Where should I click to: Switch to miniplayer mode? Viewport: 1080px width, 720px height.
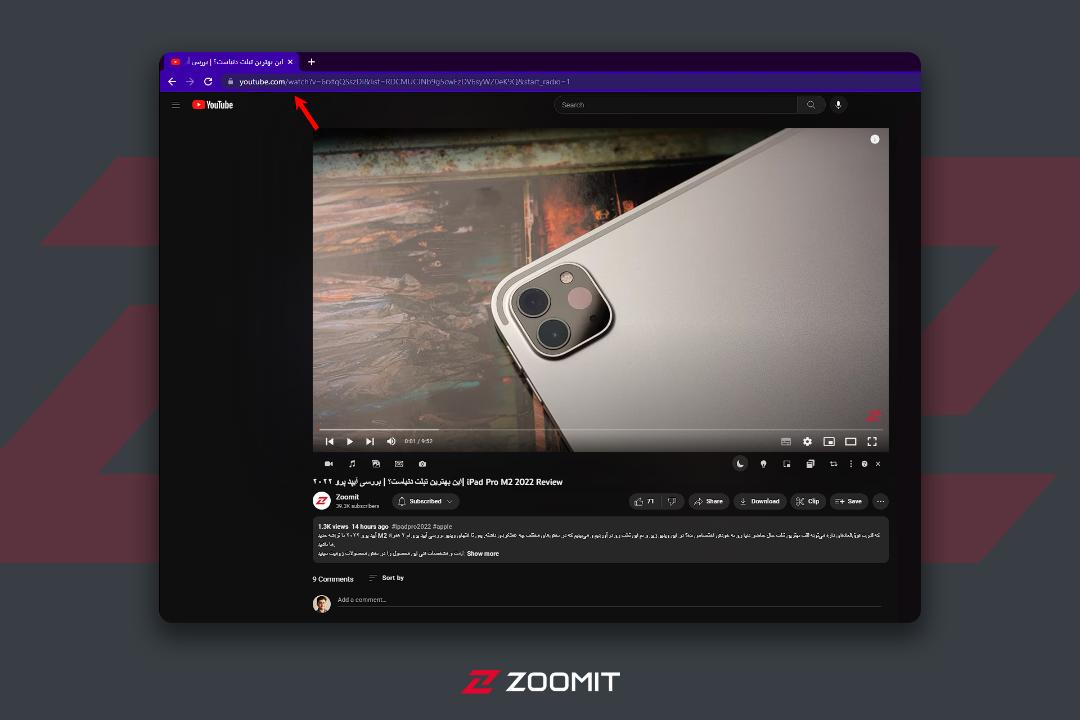[x=829, y=442]
